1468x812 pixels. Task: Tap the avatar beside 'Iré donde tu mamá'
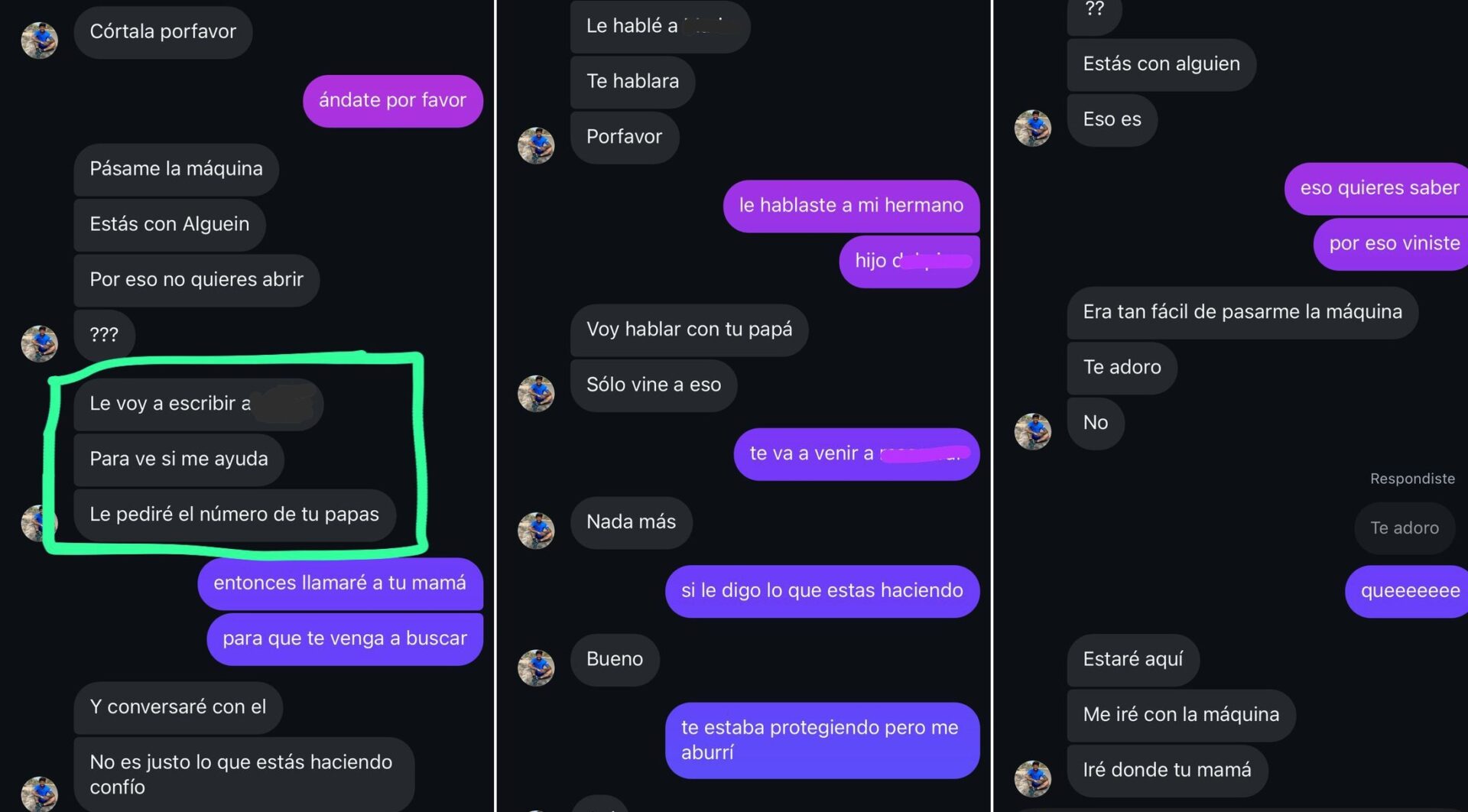point(1033,778)
